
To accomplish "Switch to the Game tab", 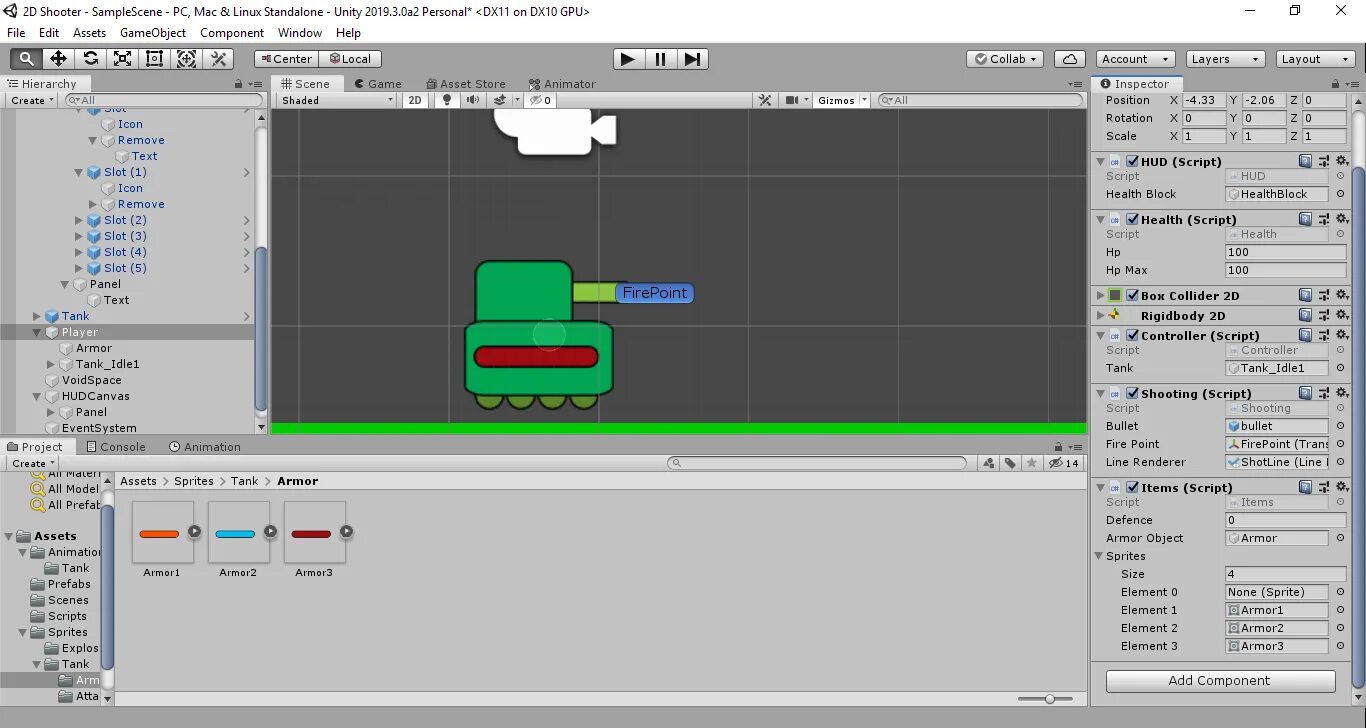I will 377,84.
